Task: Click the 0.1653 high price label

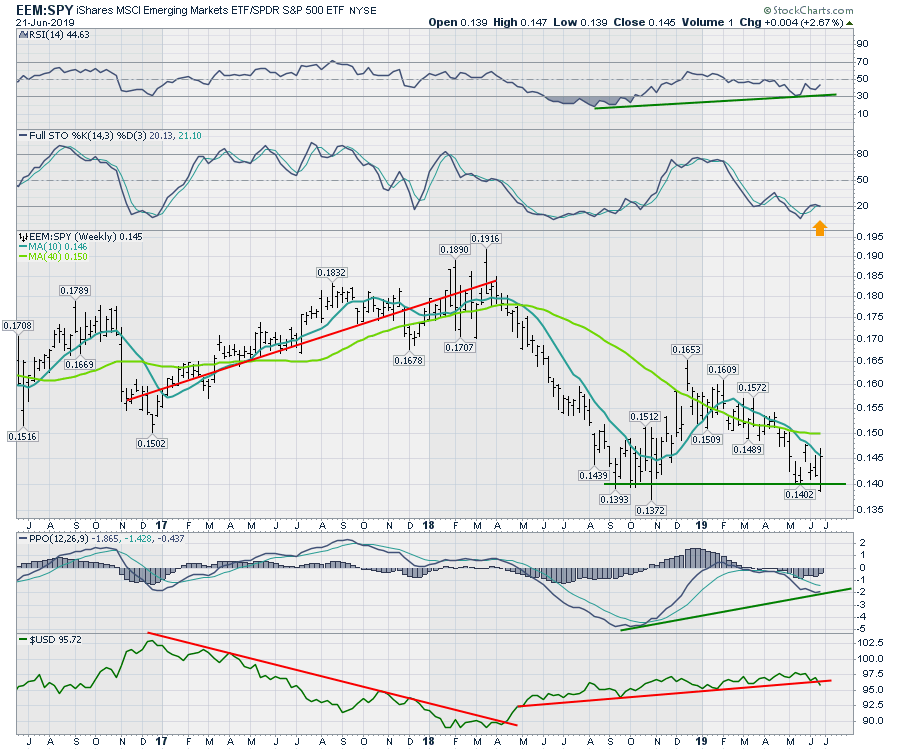Action: tap(686, 349)
